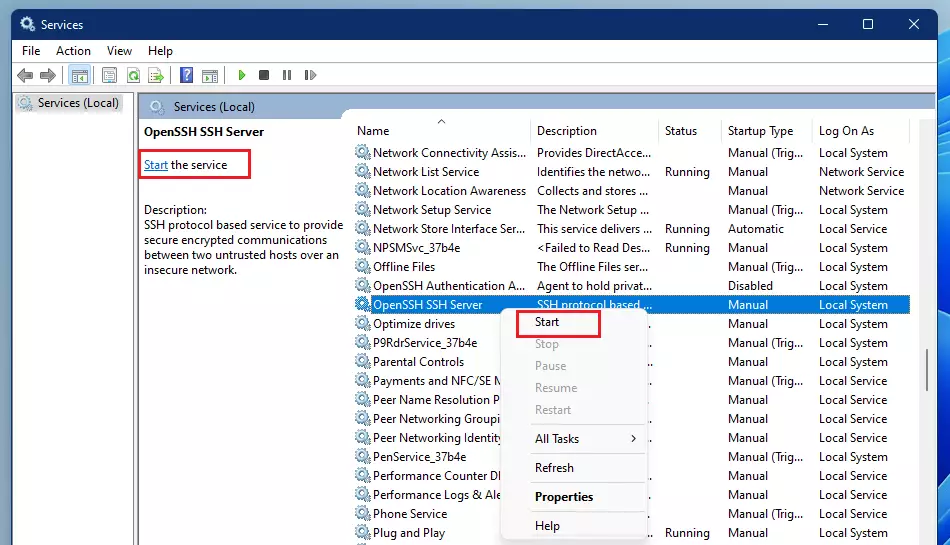
Task: Sort by the Description column header
Action: coord(594,131)
